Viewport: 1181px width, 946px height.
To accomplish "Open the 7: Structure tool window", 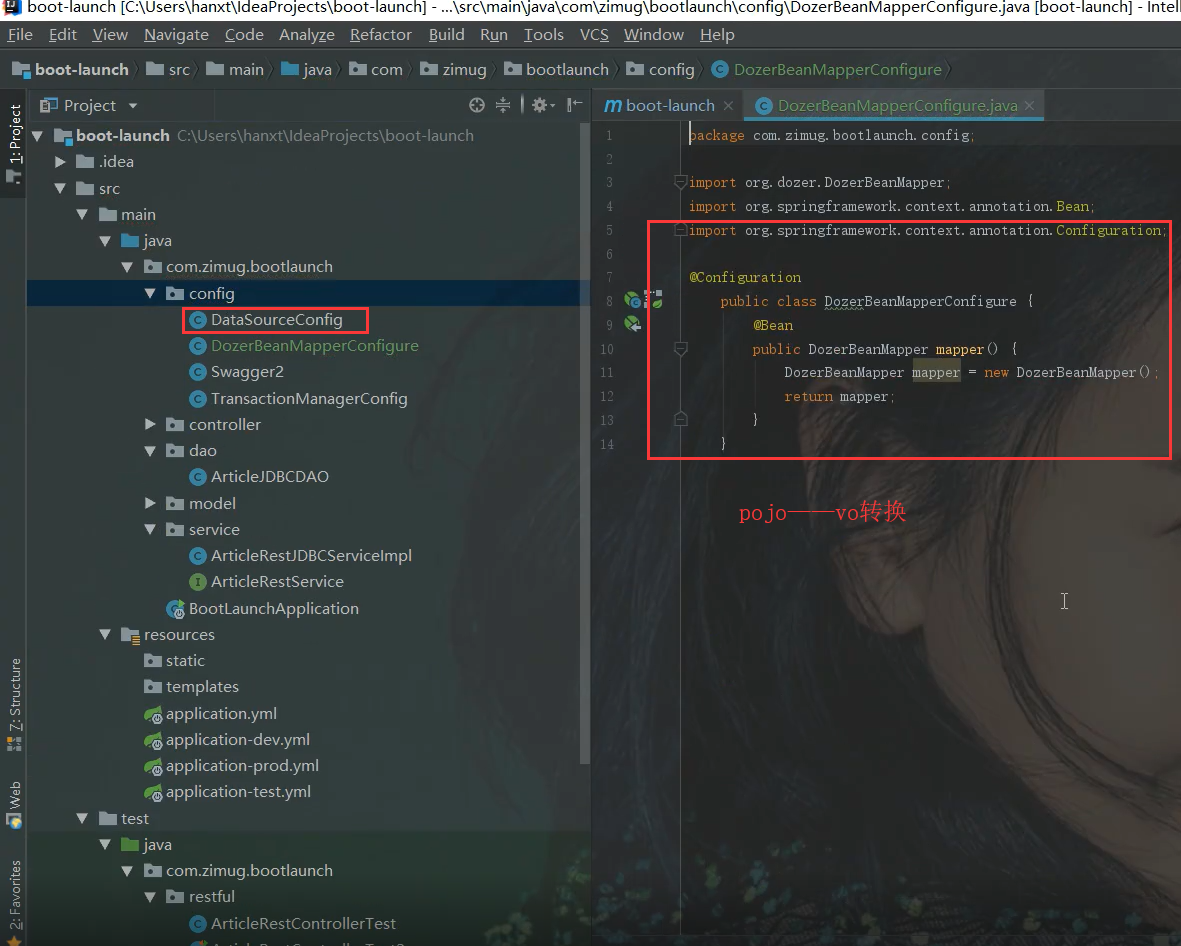I will (x=14, y=704).
